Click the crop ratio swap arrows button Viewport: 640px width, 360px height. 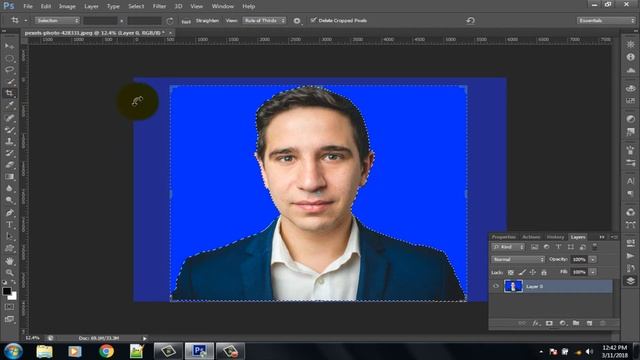[x=122, y=20]
